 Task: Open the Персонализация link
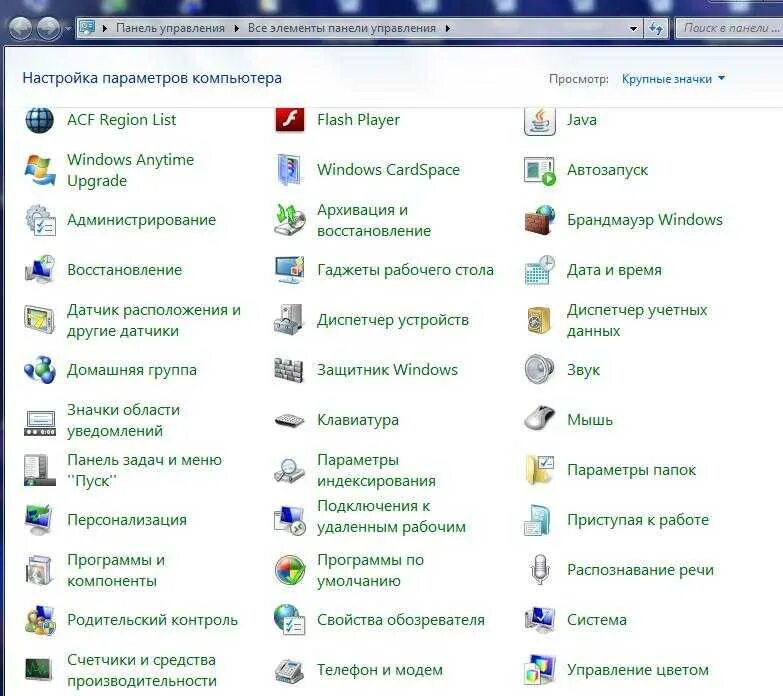click(x=127, y=520)
